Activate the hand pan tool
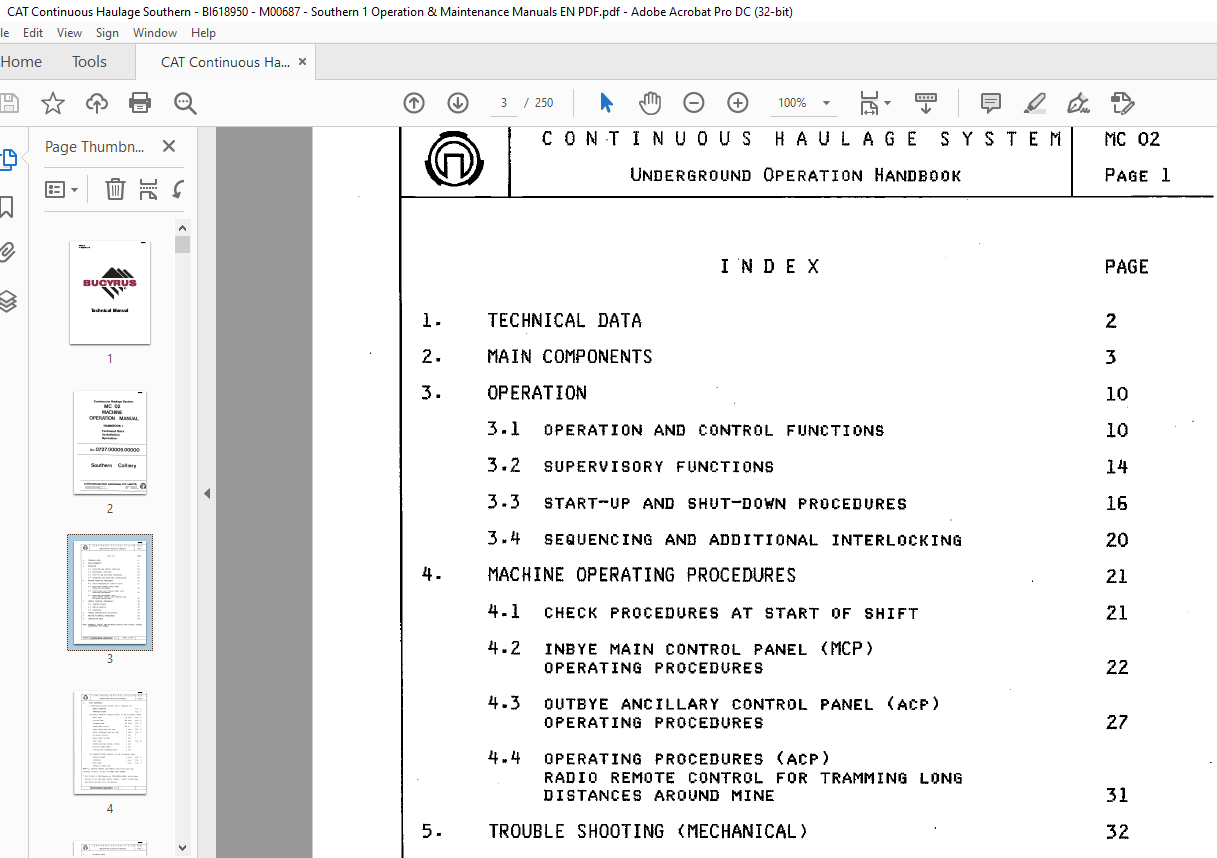The width and height of the screenshot is (1217, 858). tap(650, 103)
